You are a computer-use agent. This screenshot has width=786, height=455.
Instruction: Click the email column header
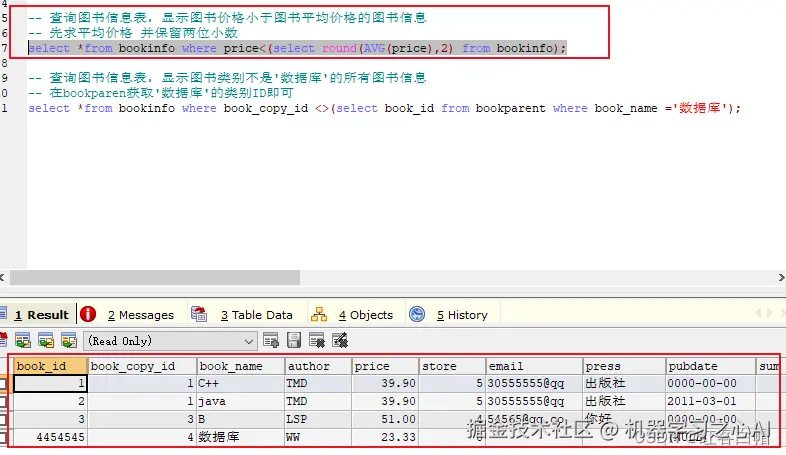click(x=534, y=366)
